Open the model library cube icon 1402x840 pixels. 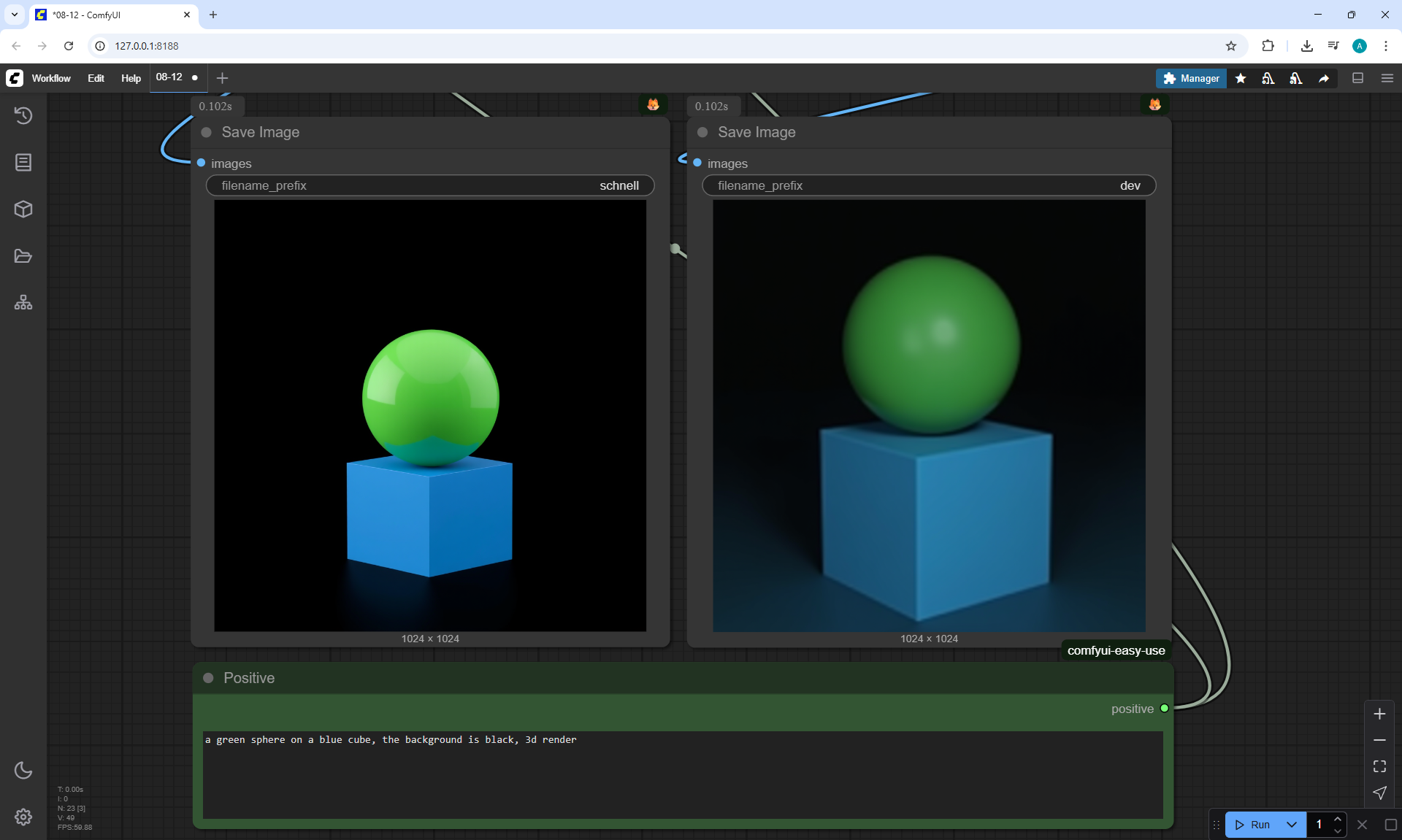23,209
